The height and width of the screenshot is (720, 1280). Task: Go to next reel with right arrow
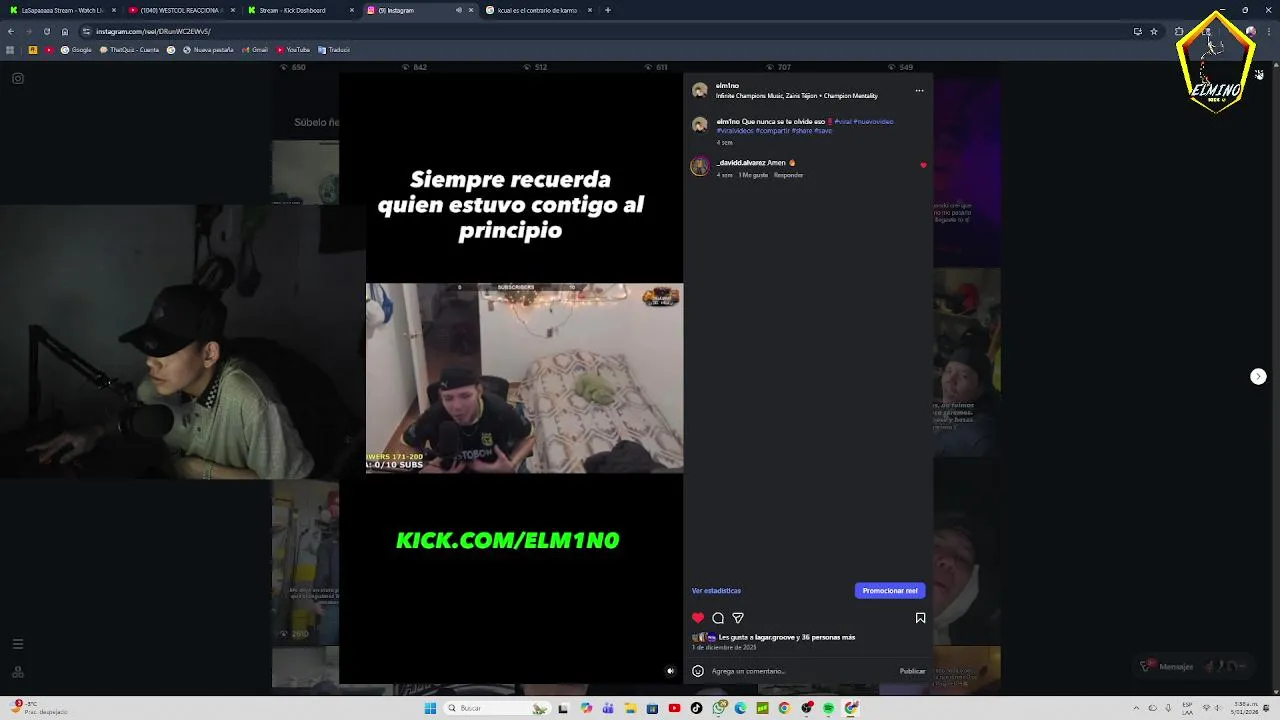pyautogui.click(x=1258, y=376)
